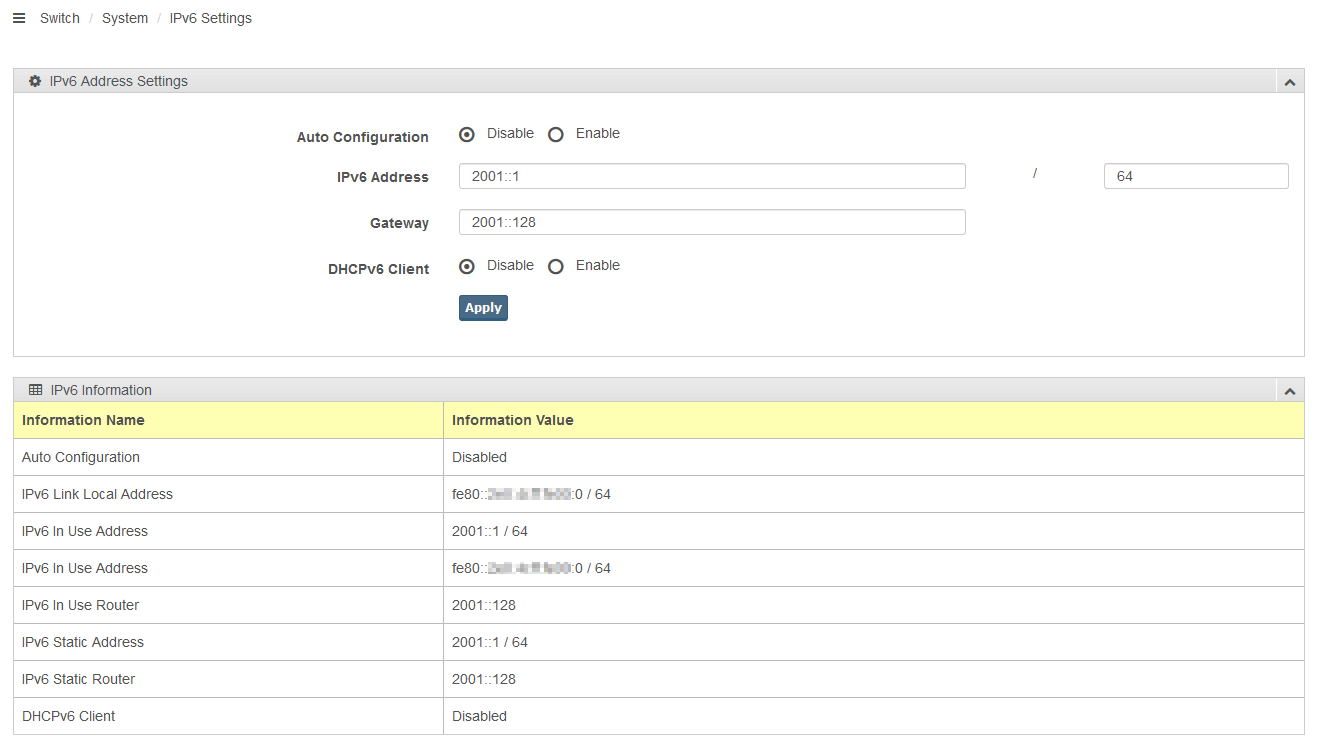Open System in the breadcrumb trail
Viewport: 1322px width, 755px height.
click(125, 18)
